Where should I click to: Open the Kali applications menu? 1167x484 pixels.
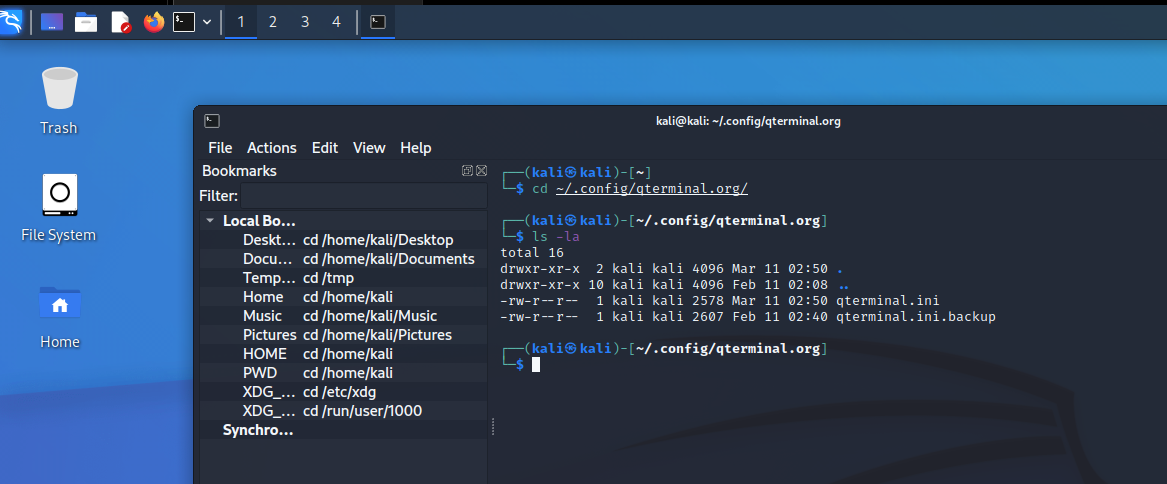pos(10,21)
